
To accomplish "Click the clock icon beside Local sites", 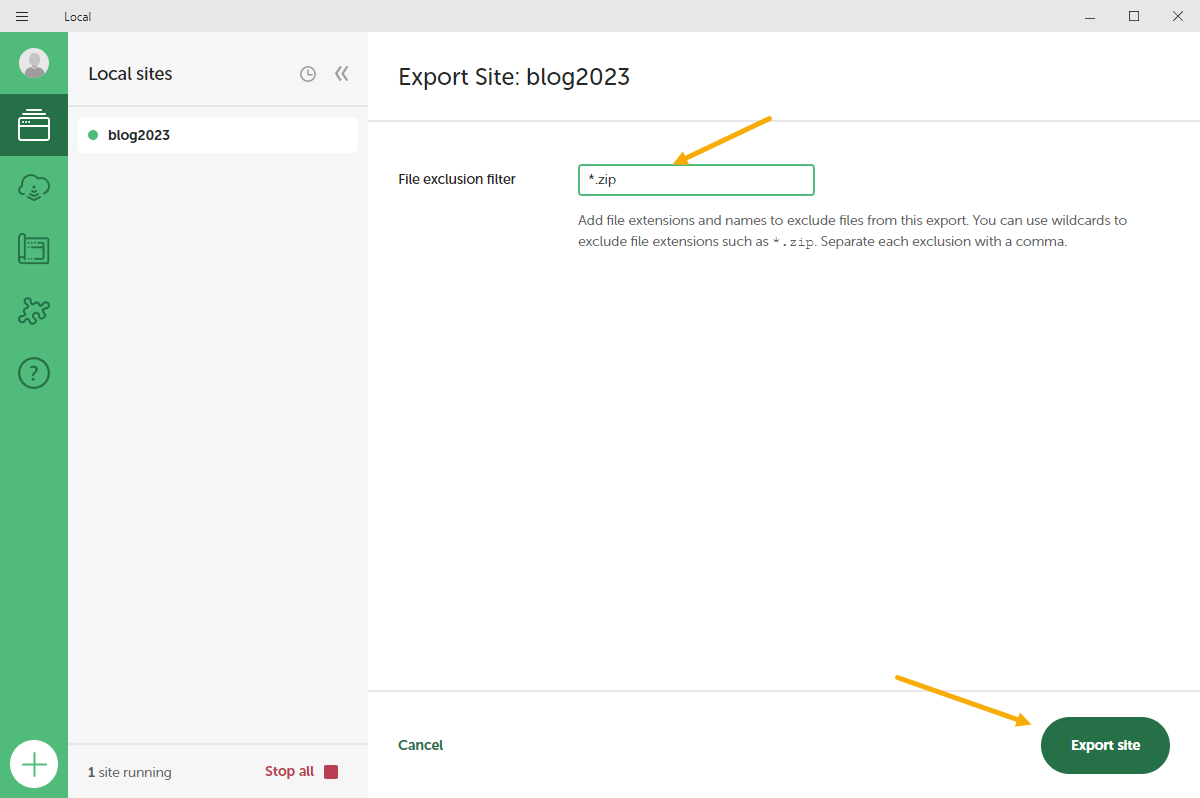I will tap(308, 74).
